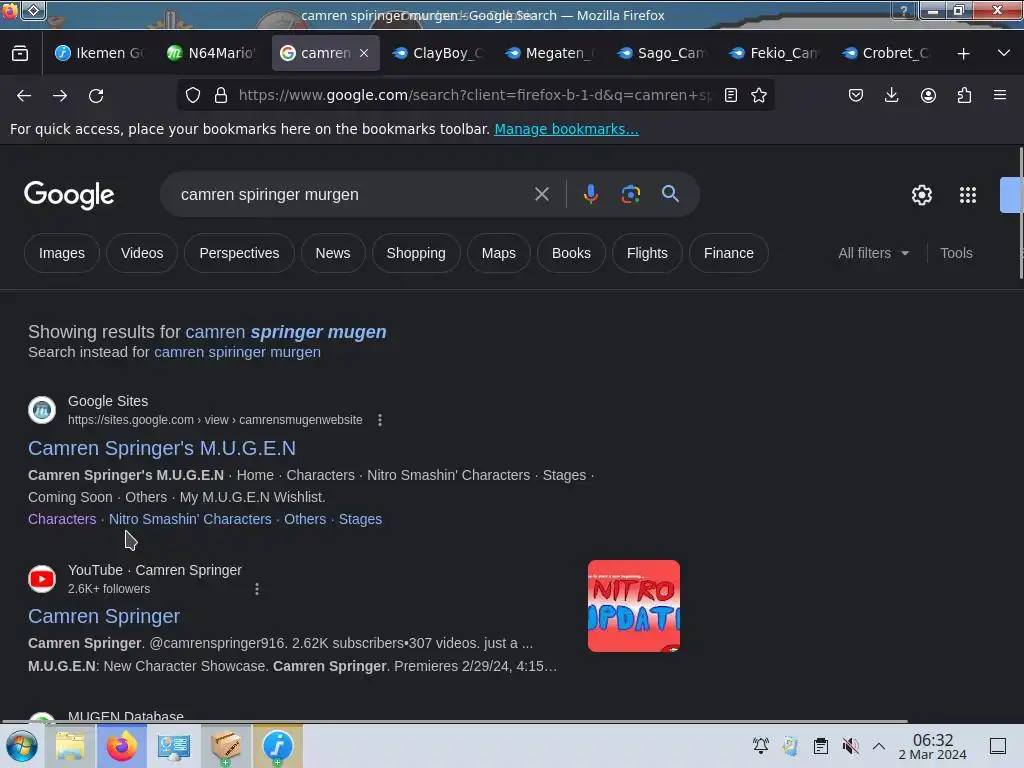The height and width of the screenshot is (768, 1024).
Task: Open the Start menu button
Action: 22,746
